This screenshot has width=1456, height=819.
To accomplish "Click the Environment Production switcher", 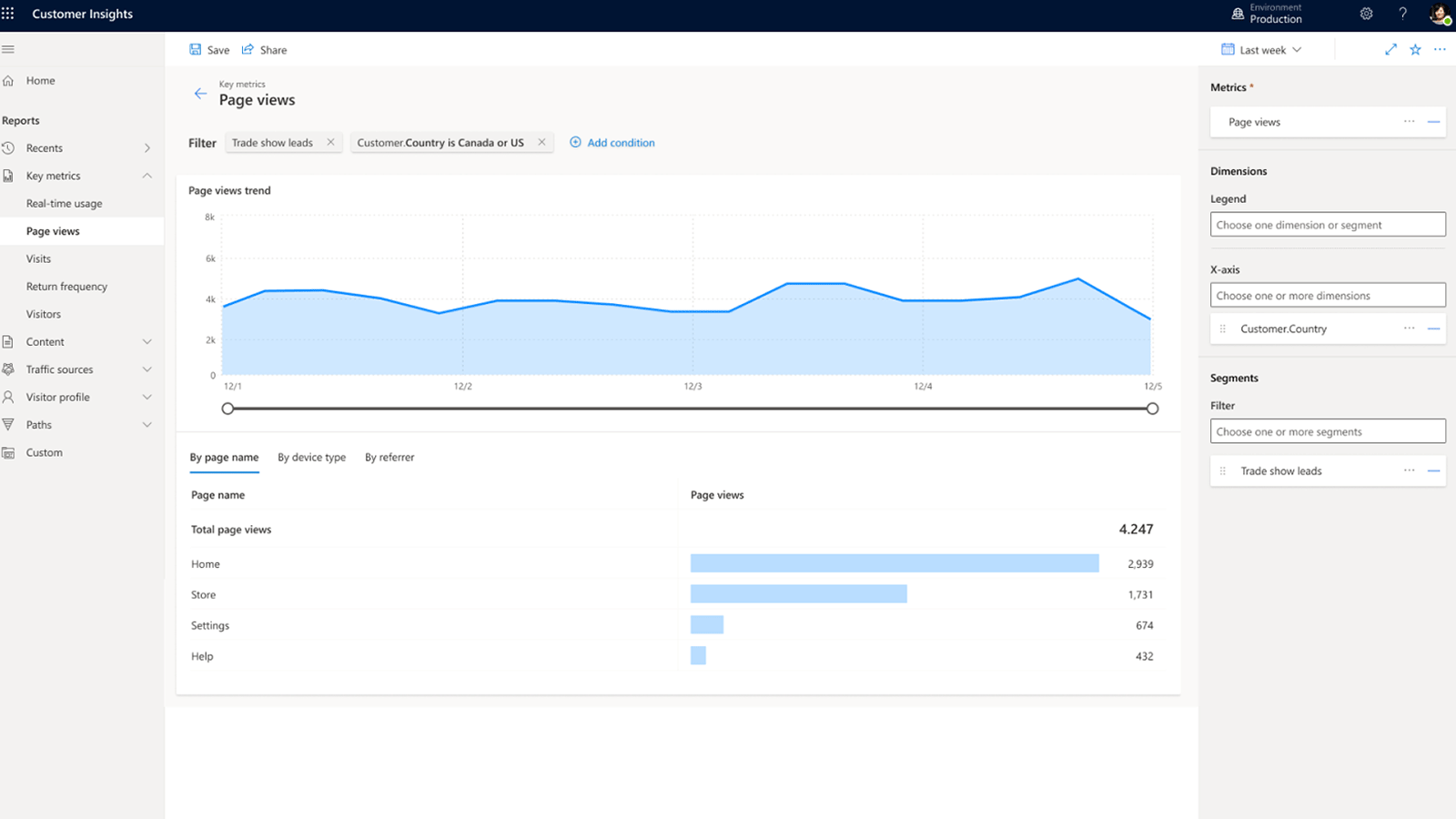I will (x=1267, y=14).
